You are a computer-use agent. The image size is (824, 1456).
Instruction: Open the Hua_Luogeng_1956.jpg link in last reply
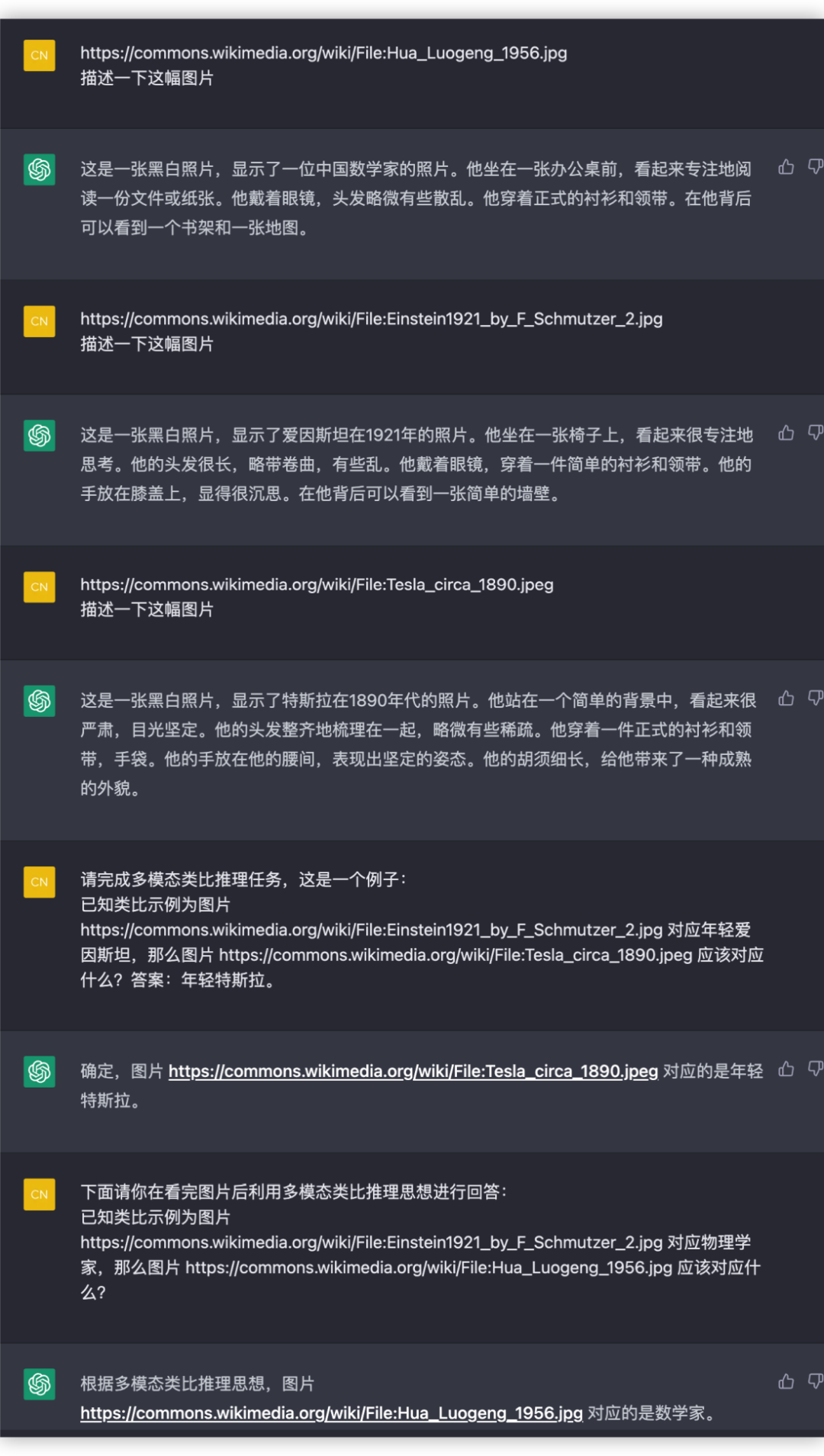[332, 1413]
